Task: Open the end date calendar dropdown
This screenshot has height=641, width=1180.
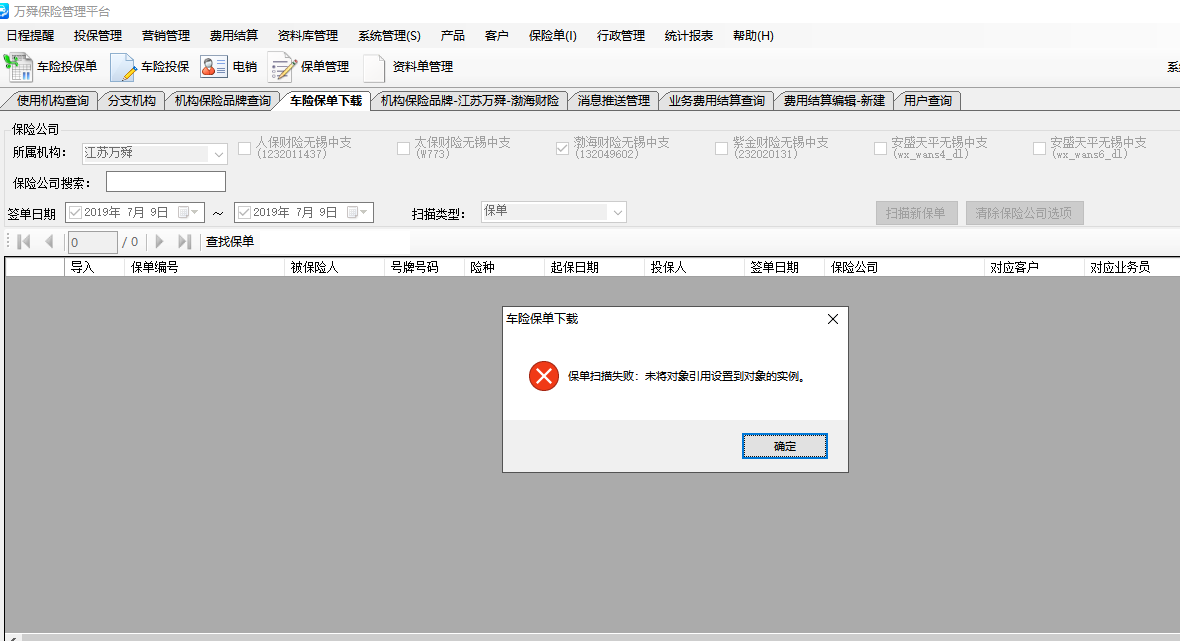Action: coord(357,213)
